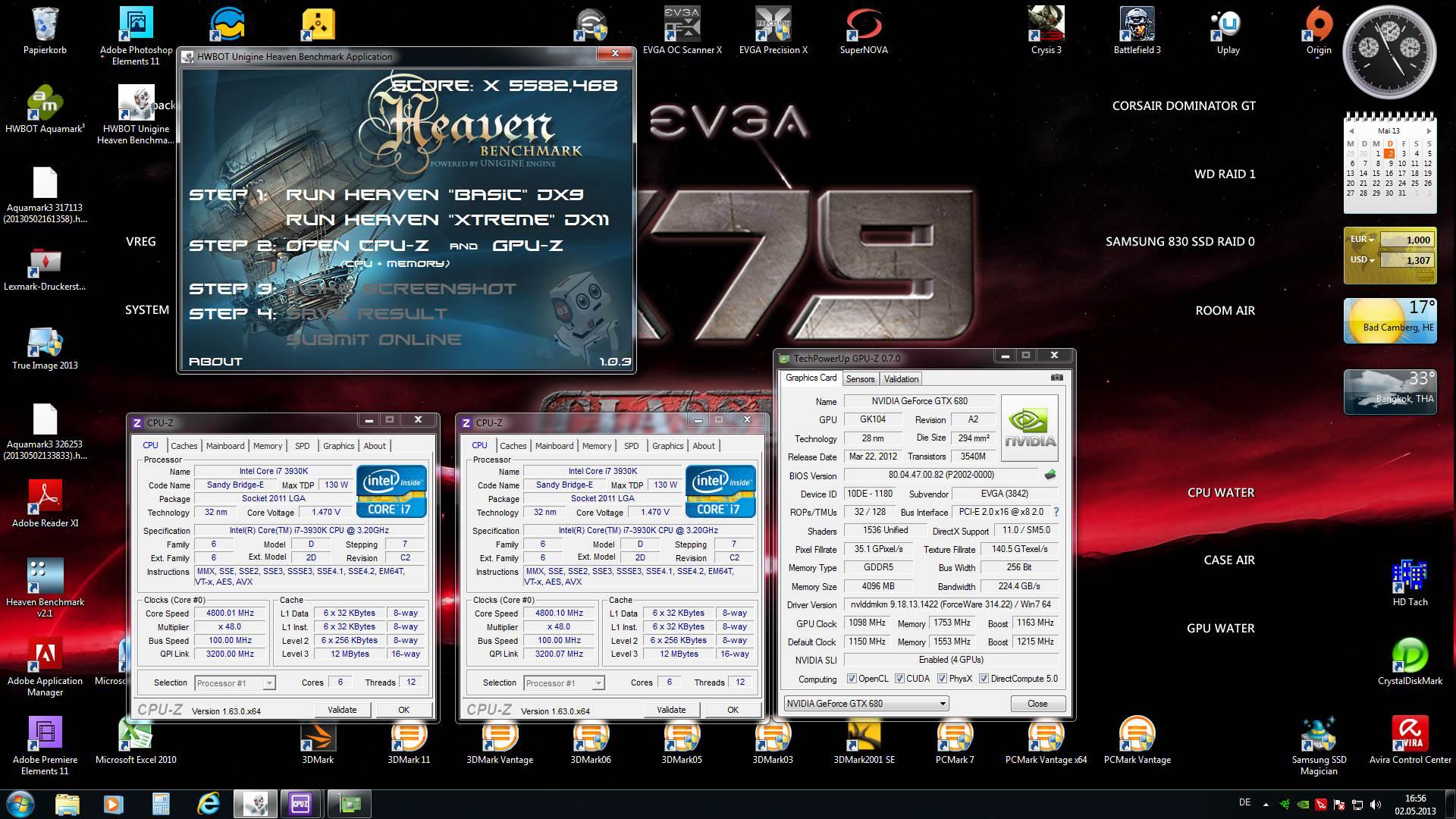Switch to Sensors tab in GPU-Z

(x=860, y=378)
